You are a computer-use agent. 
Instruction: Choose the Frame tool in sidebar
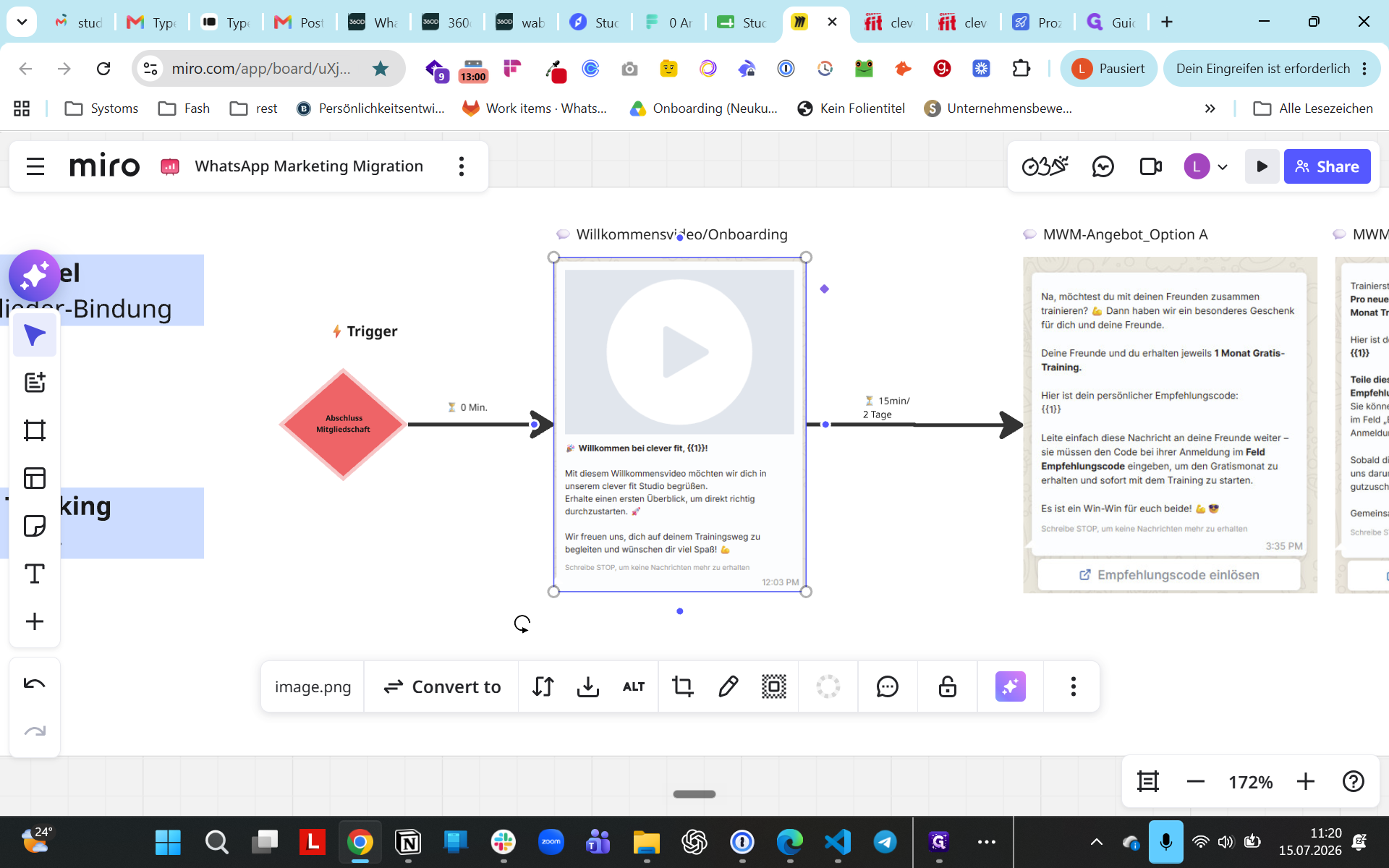click(35, 430)
